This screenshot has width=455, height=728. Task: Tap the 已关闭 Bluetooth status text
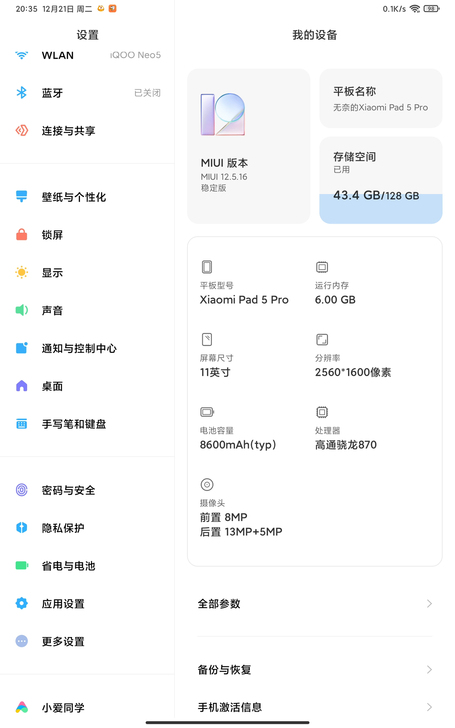click(147, 93)
